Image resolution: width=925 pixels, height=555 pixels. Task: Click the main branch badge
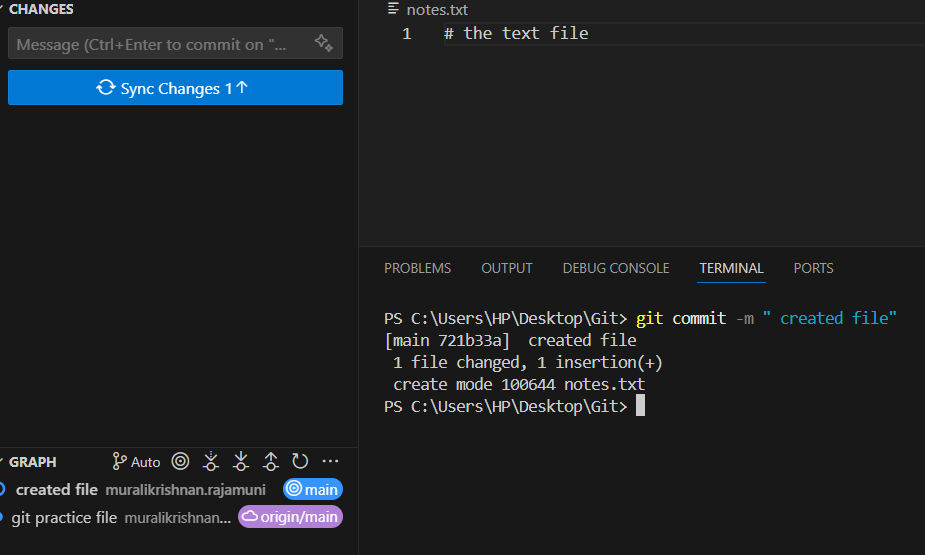tap(313, 490)
